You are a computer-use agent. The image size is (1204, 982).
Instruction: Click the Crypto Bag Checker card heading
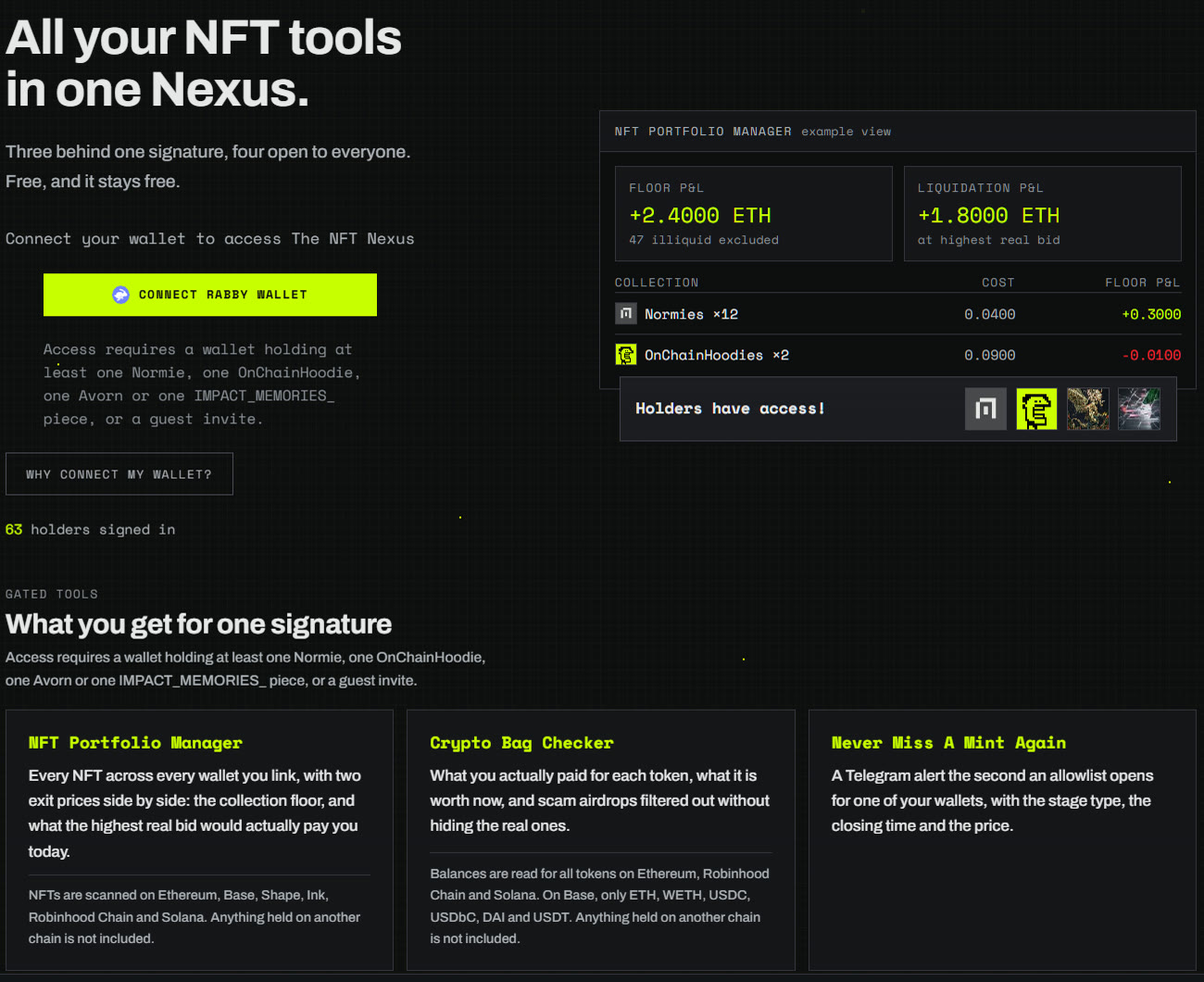point(521,743)
